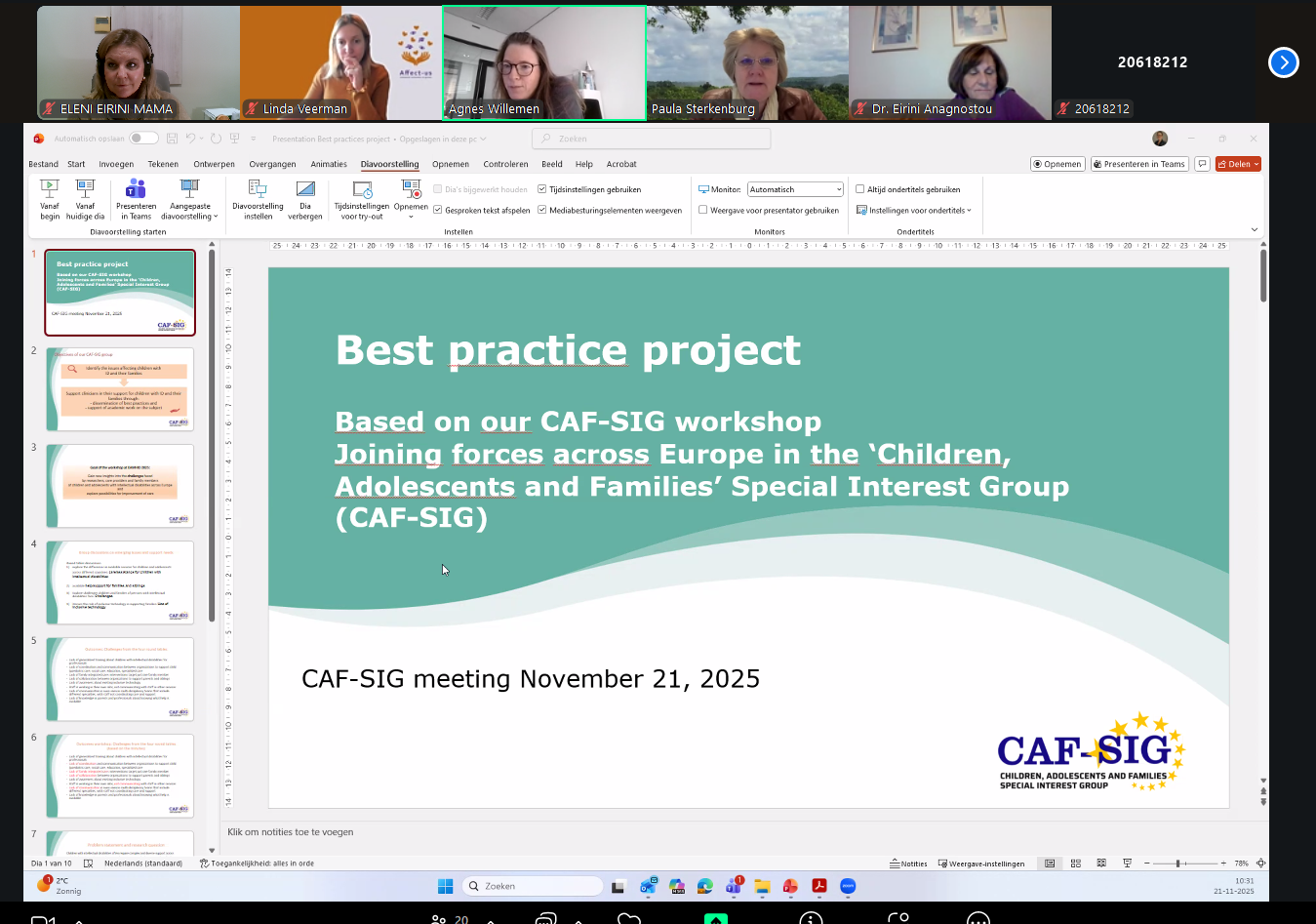Click the Notities button in status bar

pos(908,864)
